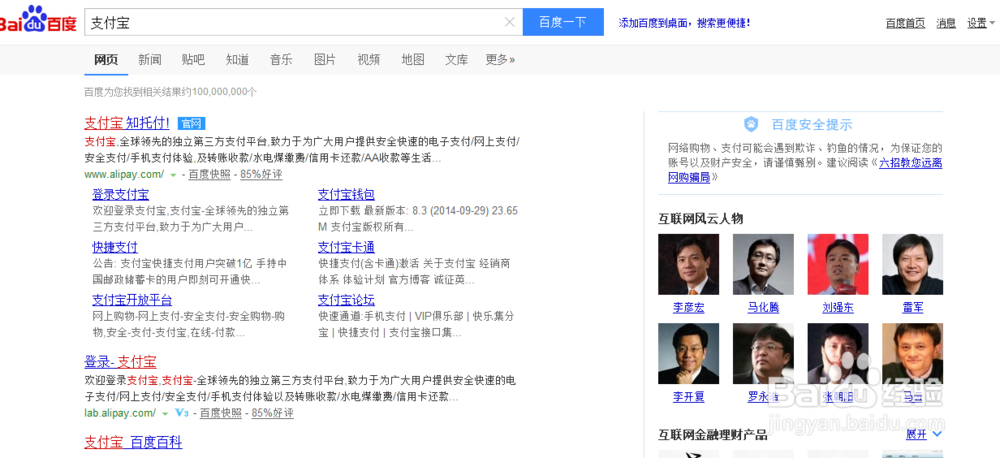
Task: Expand the 展开 link for 互联网金融理财产品
Action: coord(923,434)
